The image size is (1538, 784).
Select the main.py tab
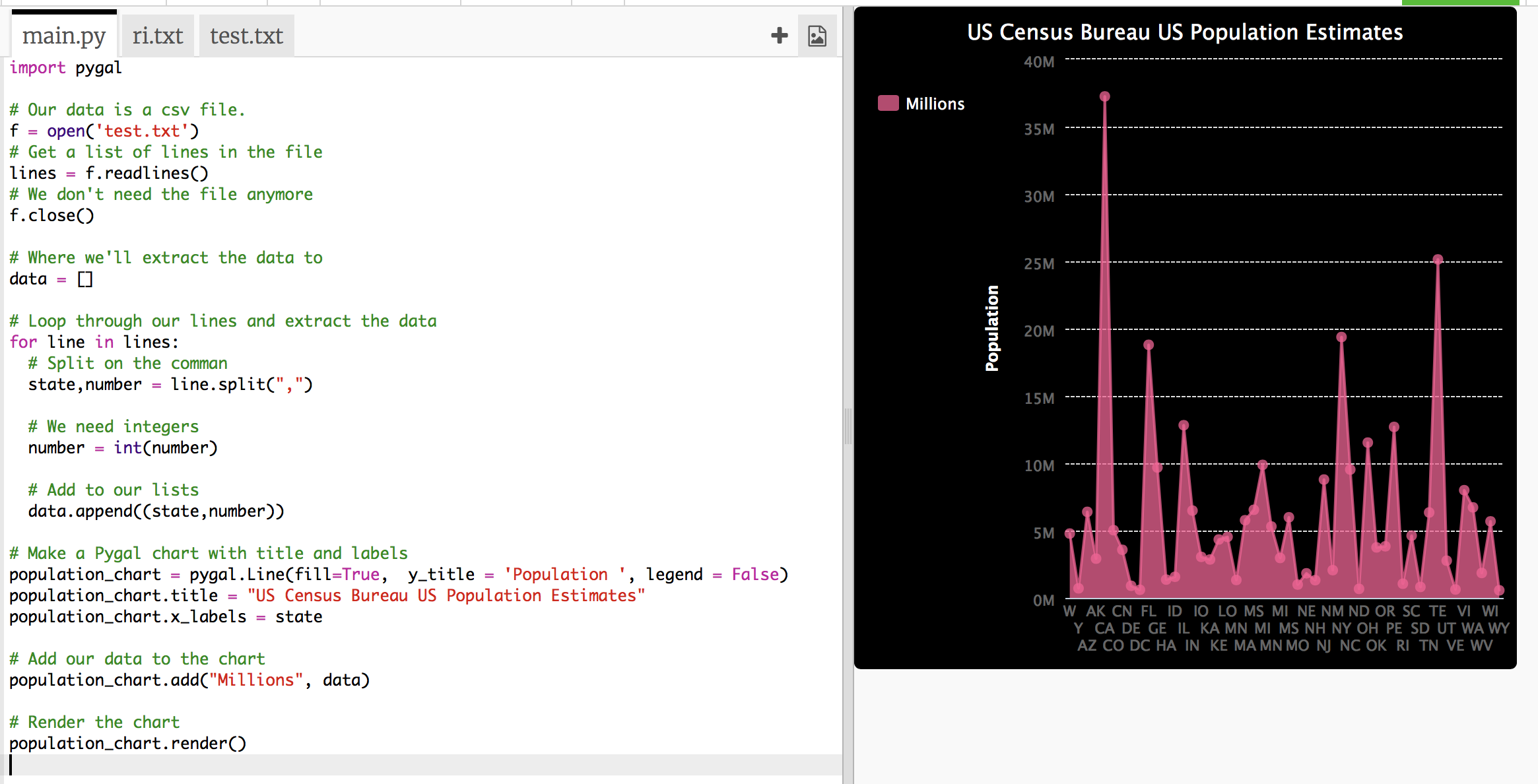click(64, 36)
